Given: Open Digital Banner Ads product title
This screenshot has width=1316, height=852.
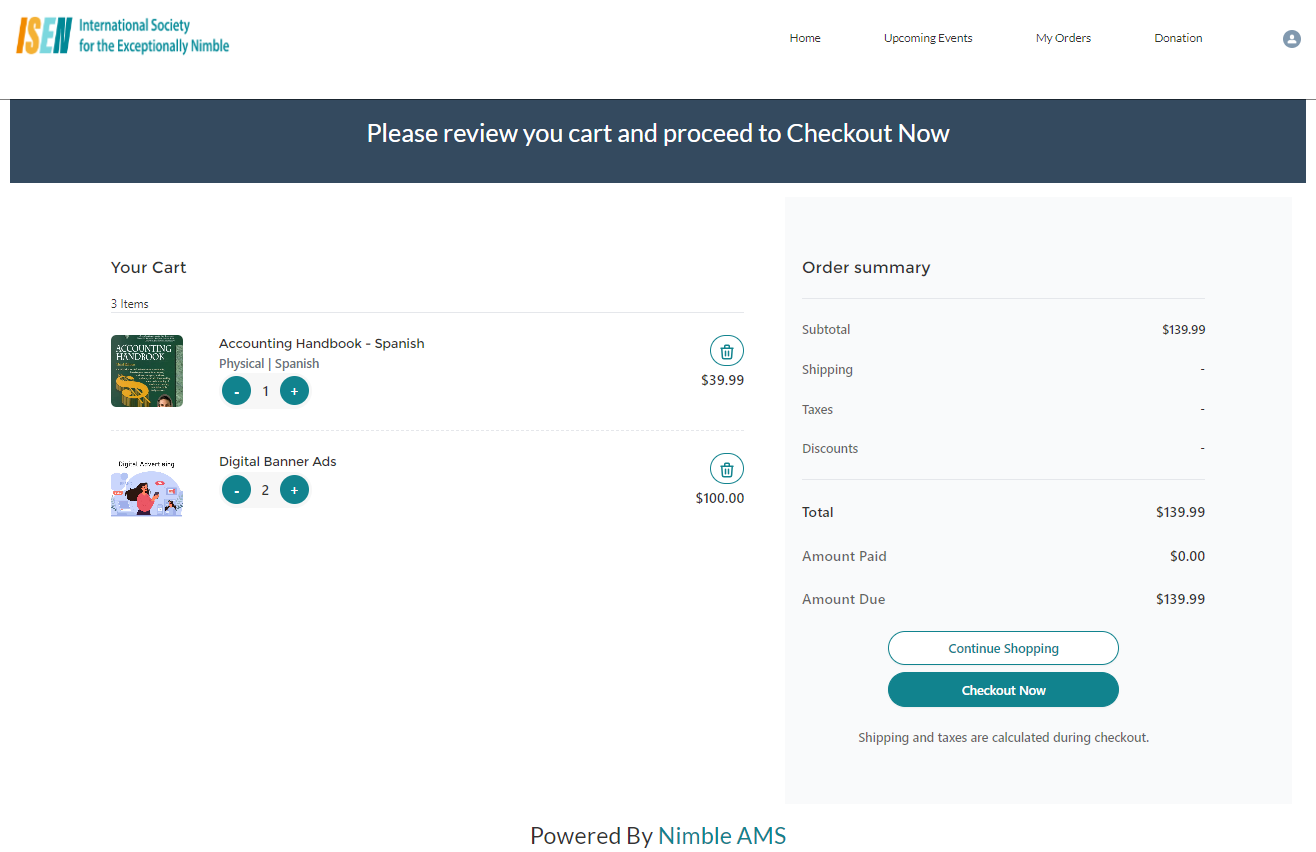Looking at the screenshot, I should 277,461.
